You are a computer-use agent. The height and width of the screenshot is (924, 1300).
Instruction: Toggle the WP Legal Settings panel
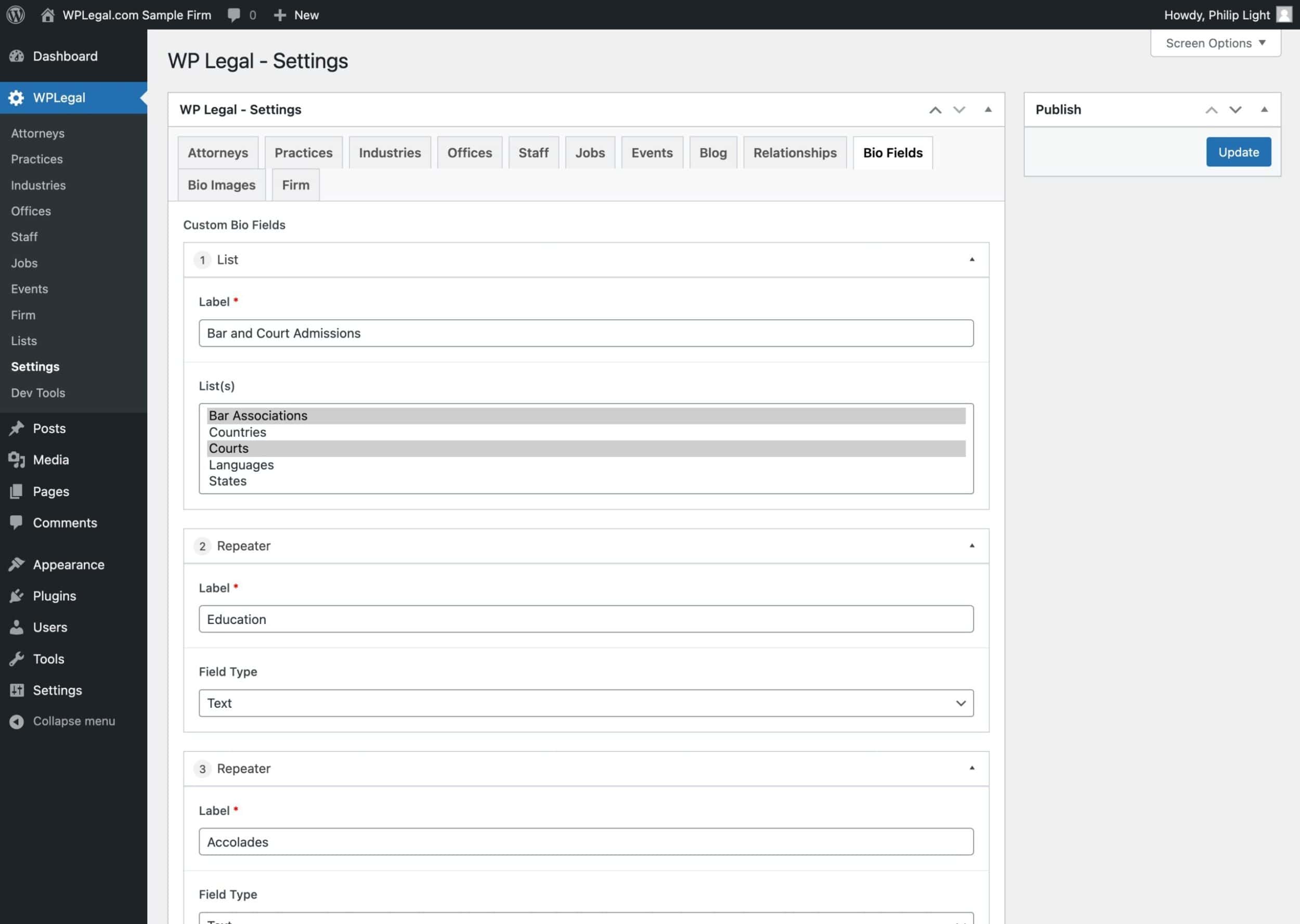click(x=988, y=109)
